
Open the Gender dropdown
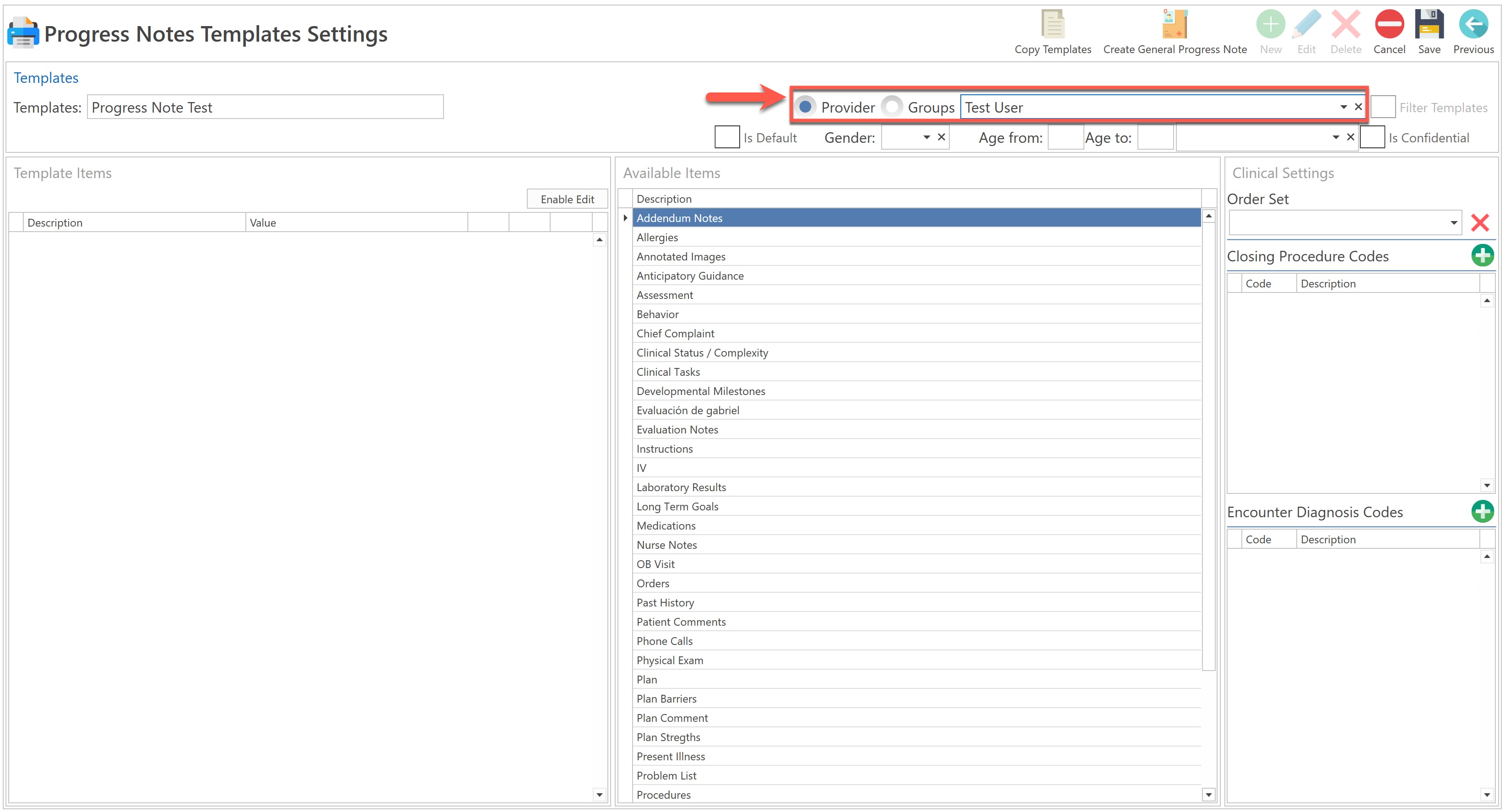pos(926,137)
